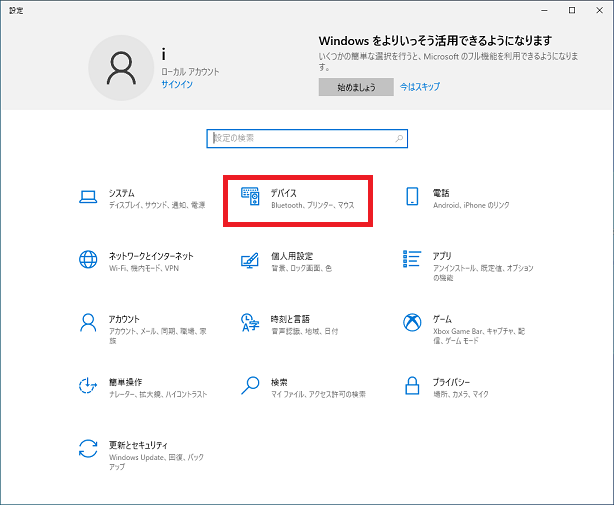Open the 検索 magnifier category icon
The height and width of the screenshot is (505, 614).
click(250, 386)
